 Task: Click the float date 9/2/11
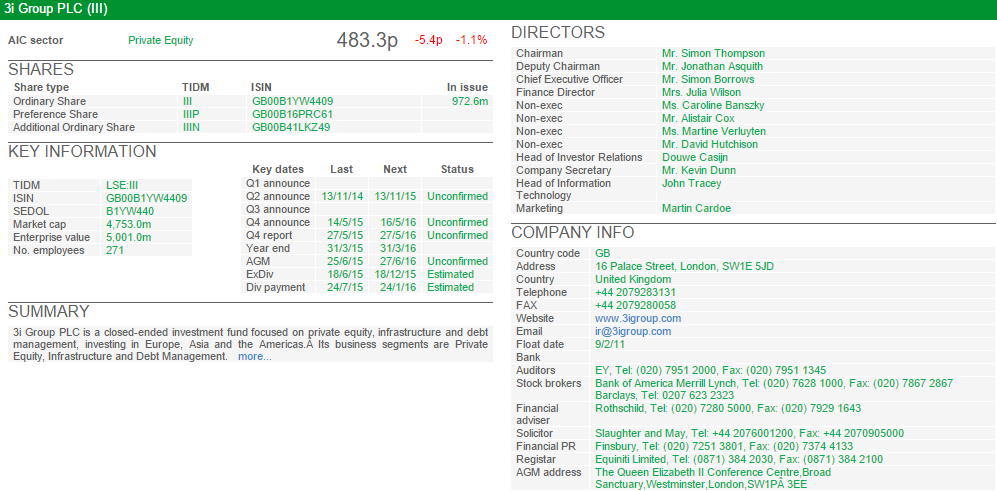click(x=610, y=344)
